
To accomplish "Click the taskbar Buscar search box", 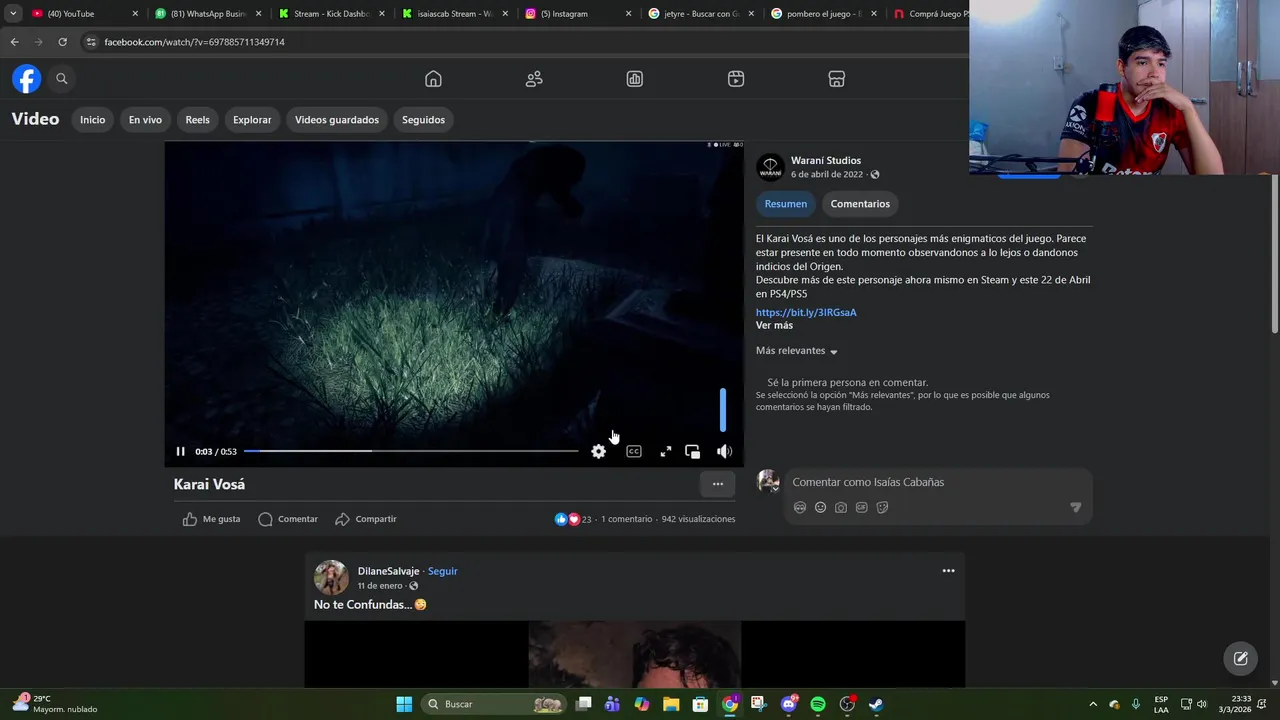I will (x=495, y=704).
